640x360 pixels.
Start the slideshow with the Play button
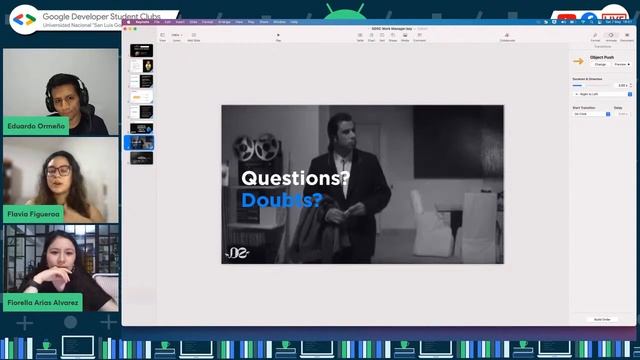click(x=278, y=37)
